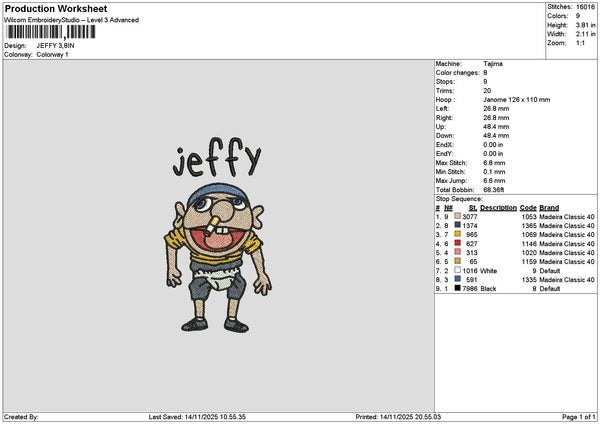
Task: Click the Width value '2.11 in'
Action: point(585,34)
